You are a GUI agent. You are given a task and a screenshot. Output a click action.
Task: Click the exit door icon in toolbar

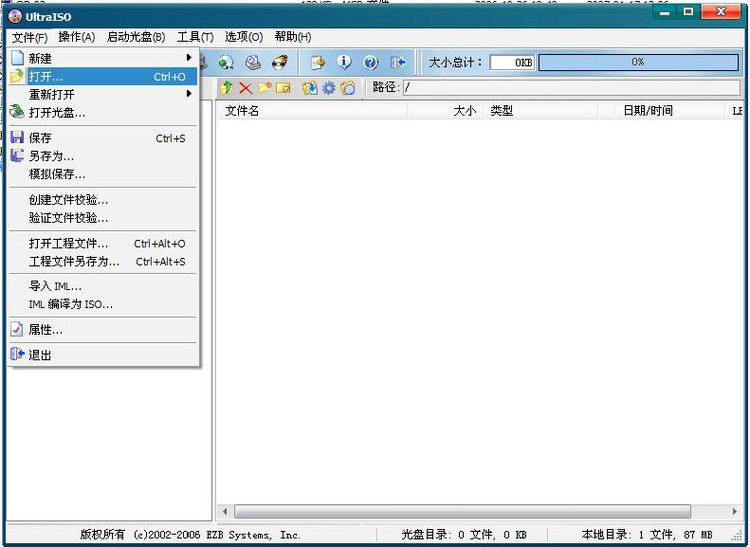tap(397, 62)
